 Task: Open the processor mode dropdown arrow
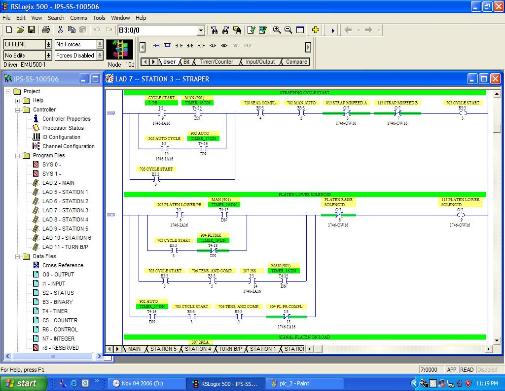click(x=49, y=44)
